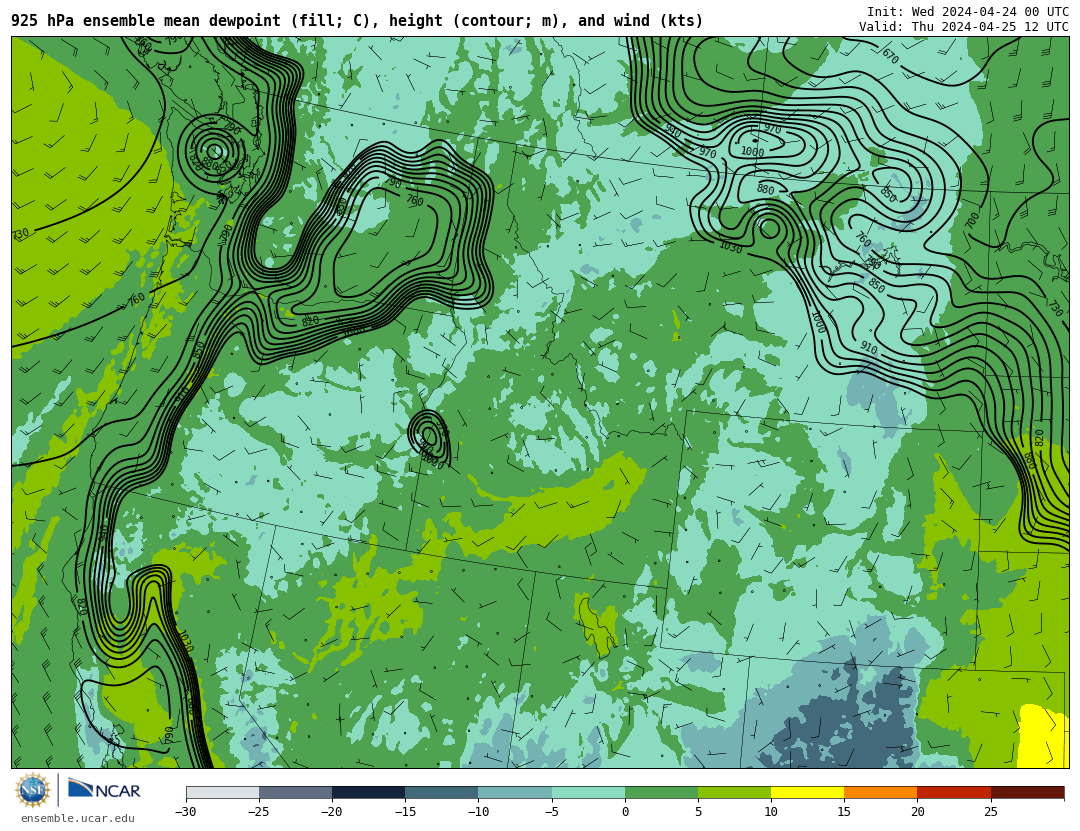Select the green 0 to 5 colorbar segment

tap(661, 792)
